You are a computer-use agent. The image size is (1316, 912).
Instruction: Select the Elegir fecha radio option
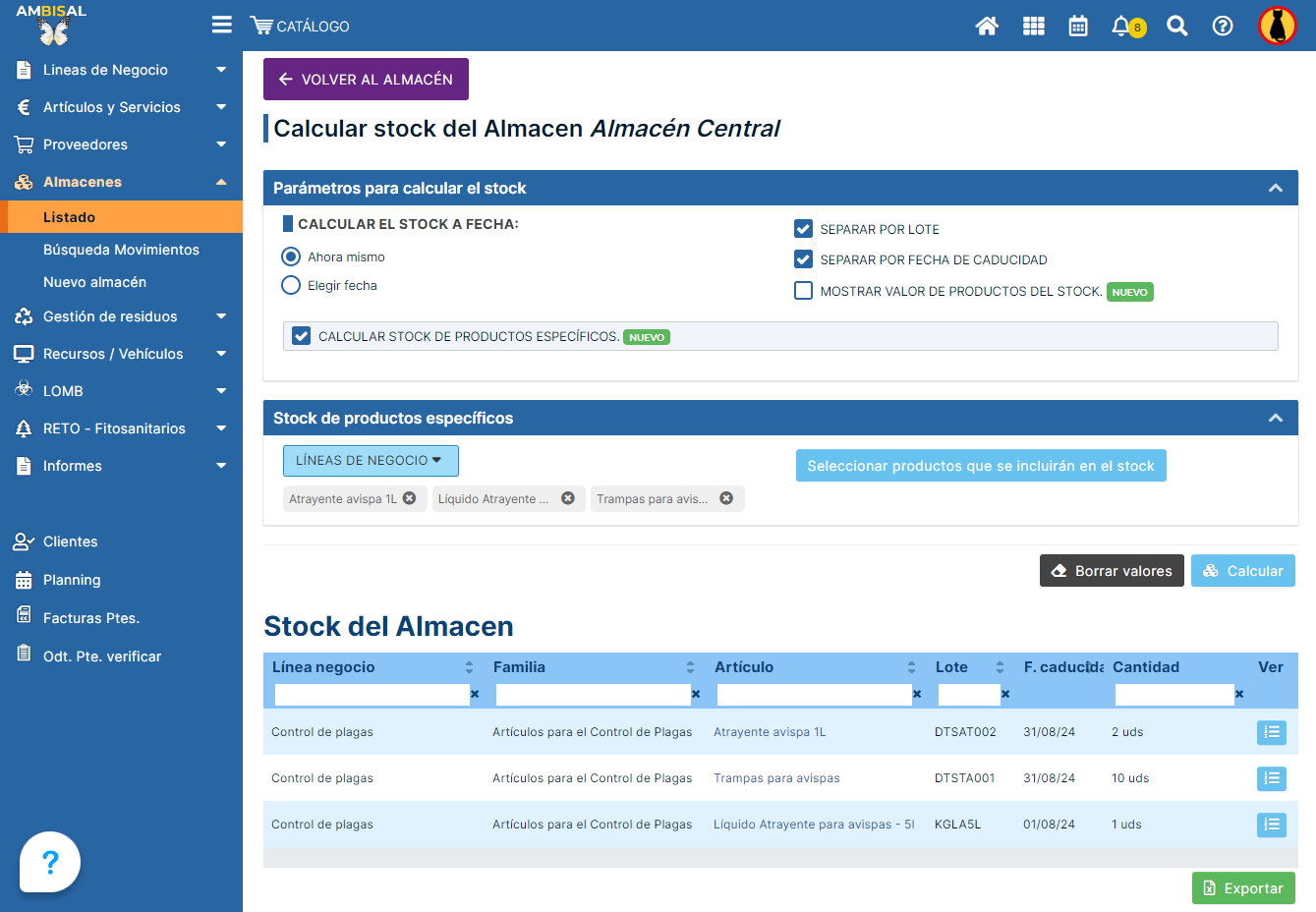(291, 285)
